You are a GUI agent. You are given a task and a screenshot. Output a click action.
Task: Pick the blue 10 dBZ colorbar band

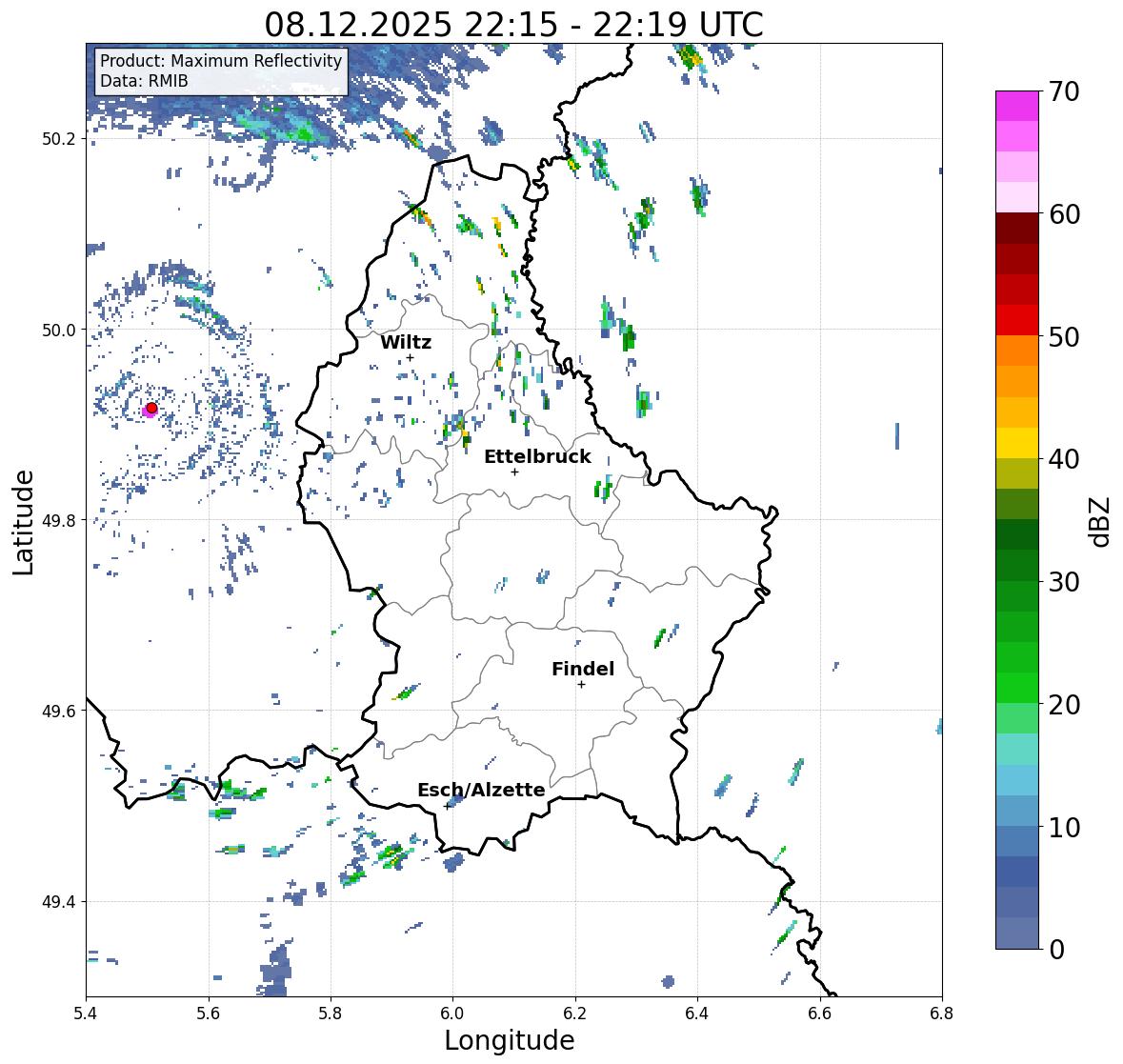pyautogui.click(x=1017, y=841)
